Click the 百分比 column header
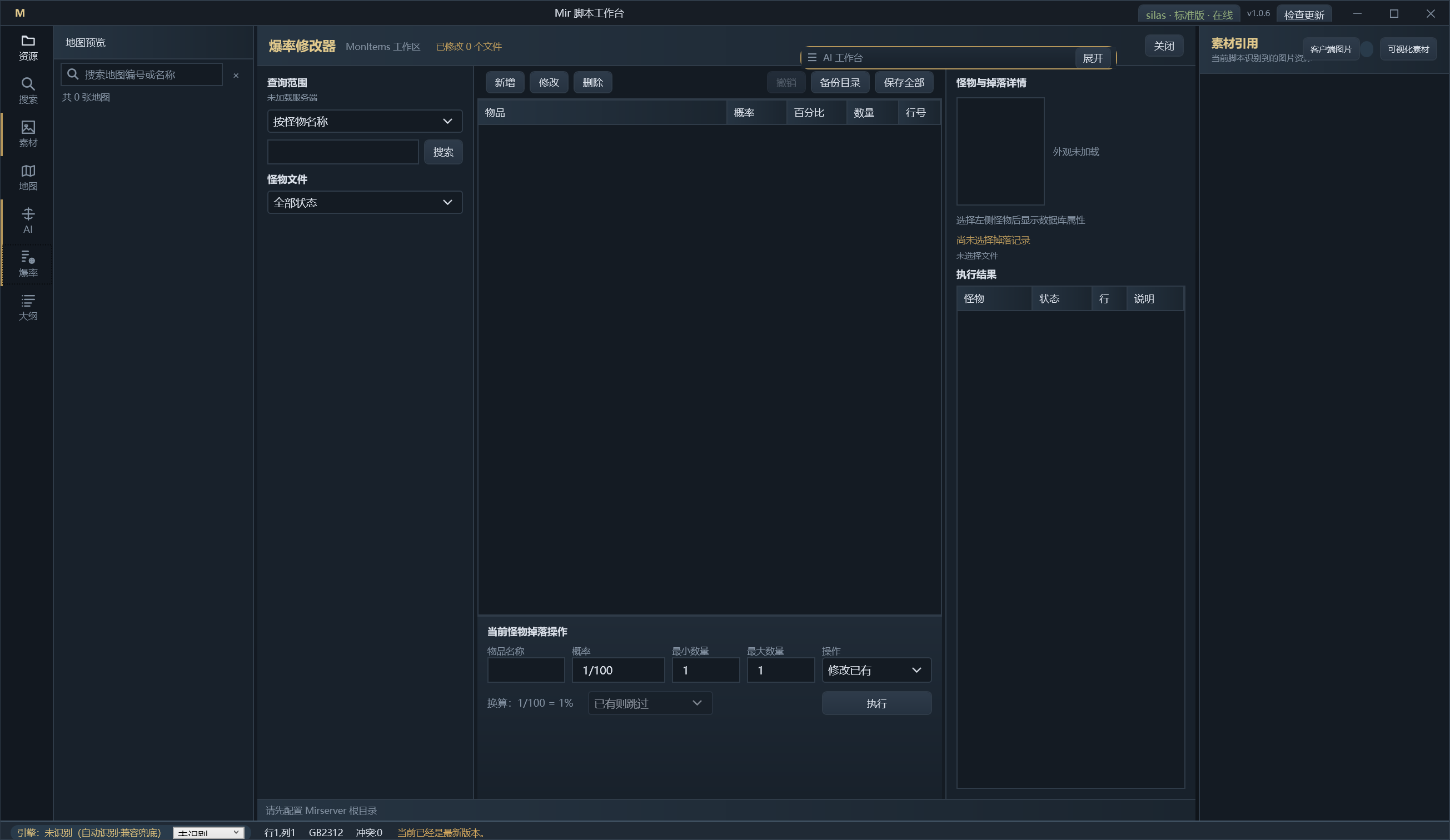 (x=816, y=112)
